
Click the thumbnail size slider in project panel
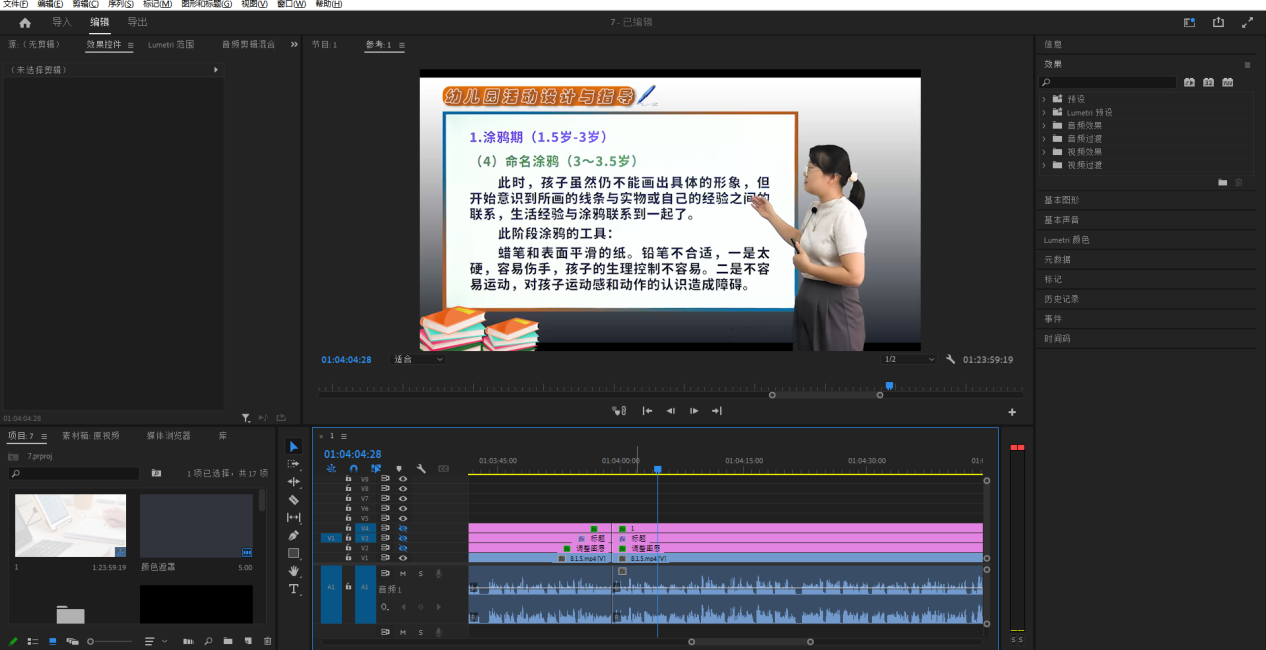tap(88, 641)
